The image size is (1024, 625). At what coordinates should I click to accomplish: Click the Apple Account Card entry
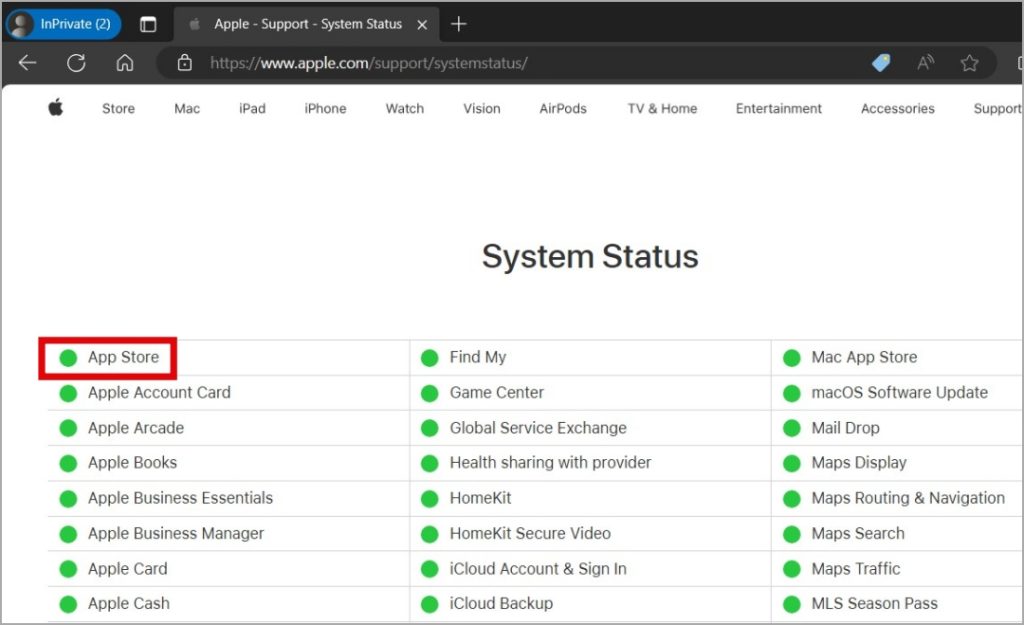(159, 393)
